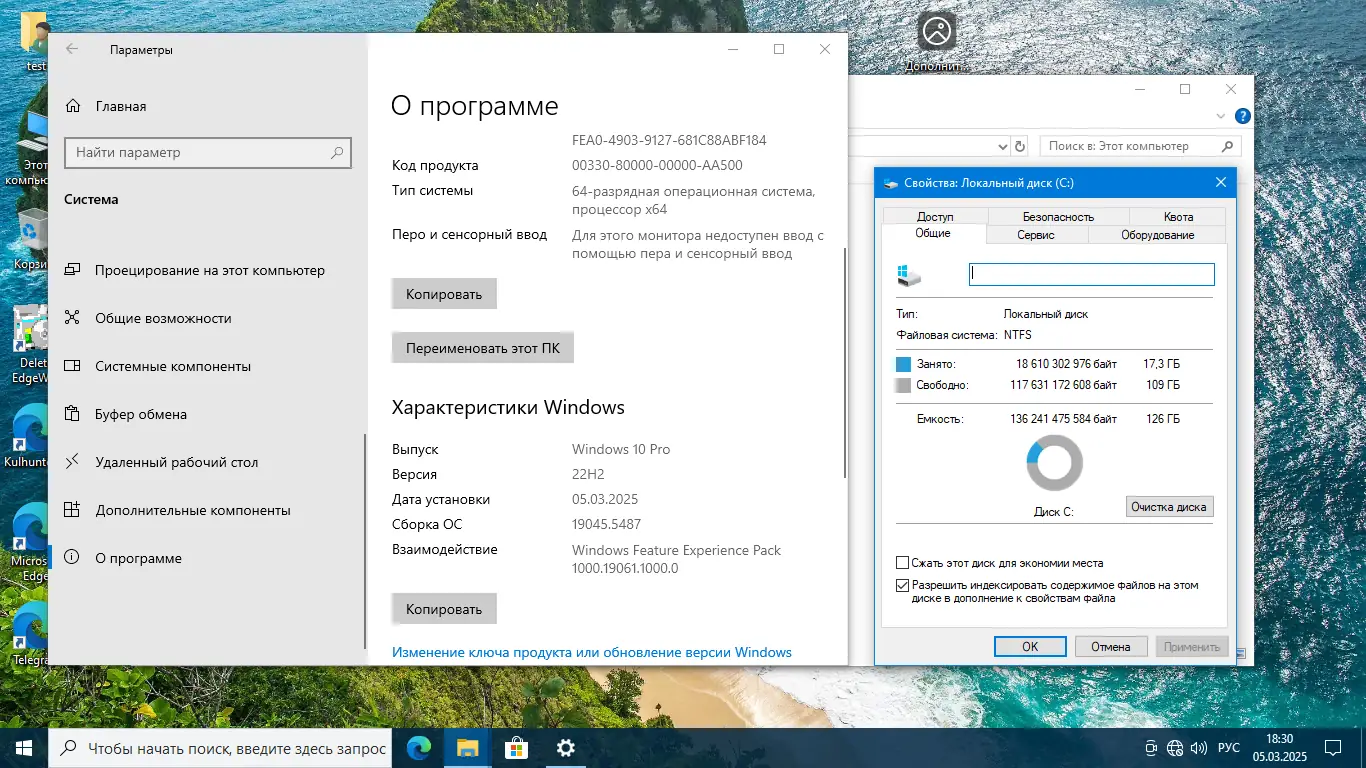The height and width of the screenshot is (768, 1366).
Task: Click the Очистка диска button
Action: coord(1169,507)
